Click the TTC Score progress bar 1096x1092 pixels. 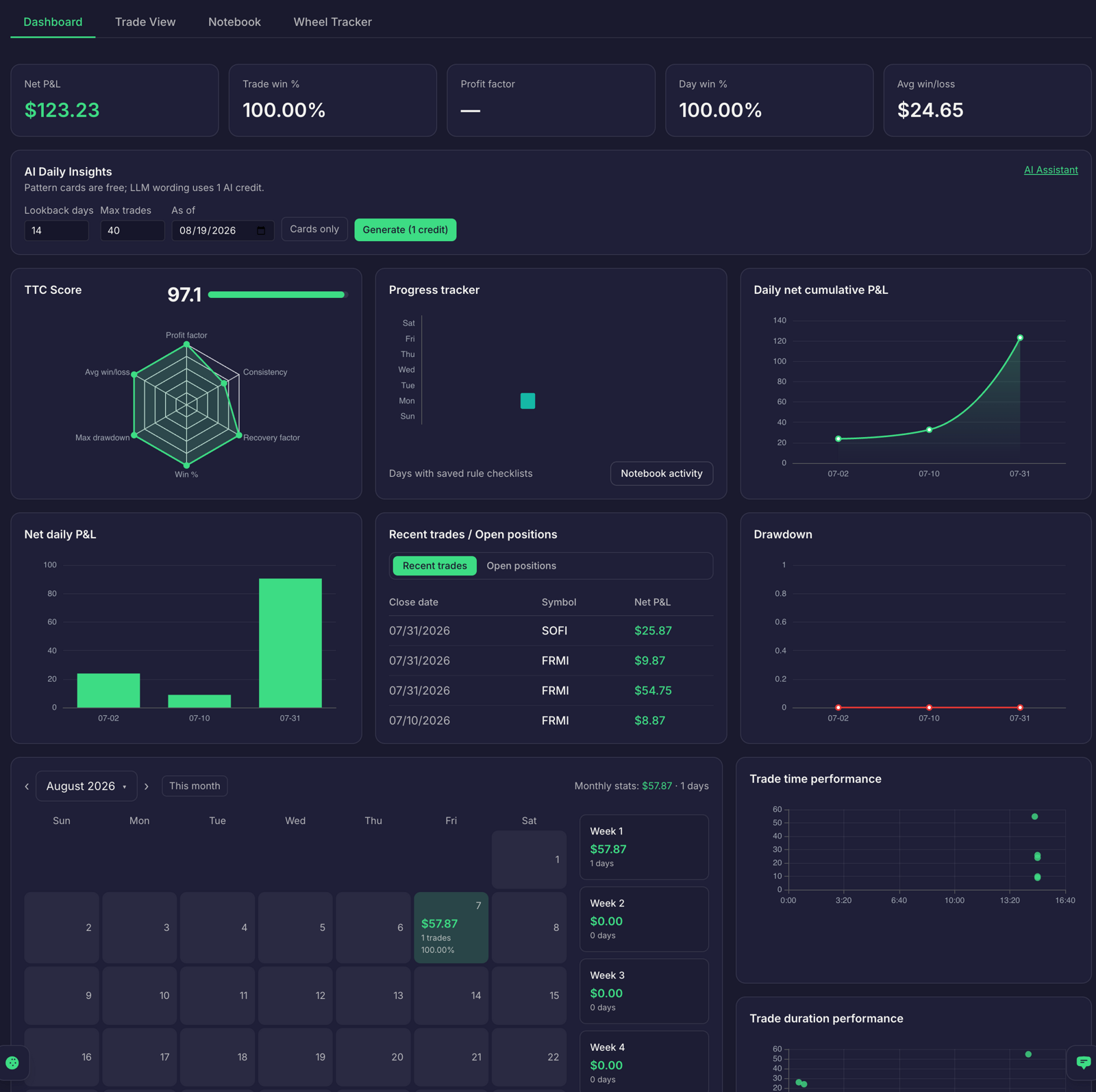(x=278, y=295)
